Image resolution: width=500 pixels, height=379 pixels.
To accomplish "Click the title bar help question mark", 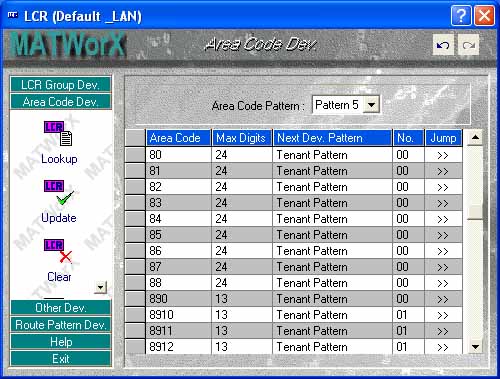I will [x=461, y=15].
